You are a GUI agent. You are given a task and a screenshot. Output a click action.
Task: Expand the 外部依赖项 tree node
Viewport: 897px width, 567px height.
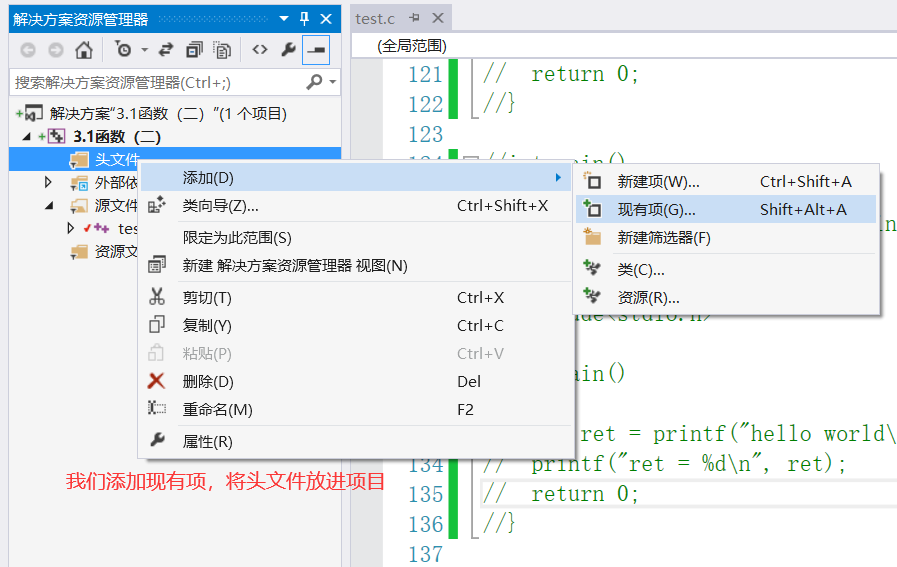coord(49,183)
